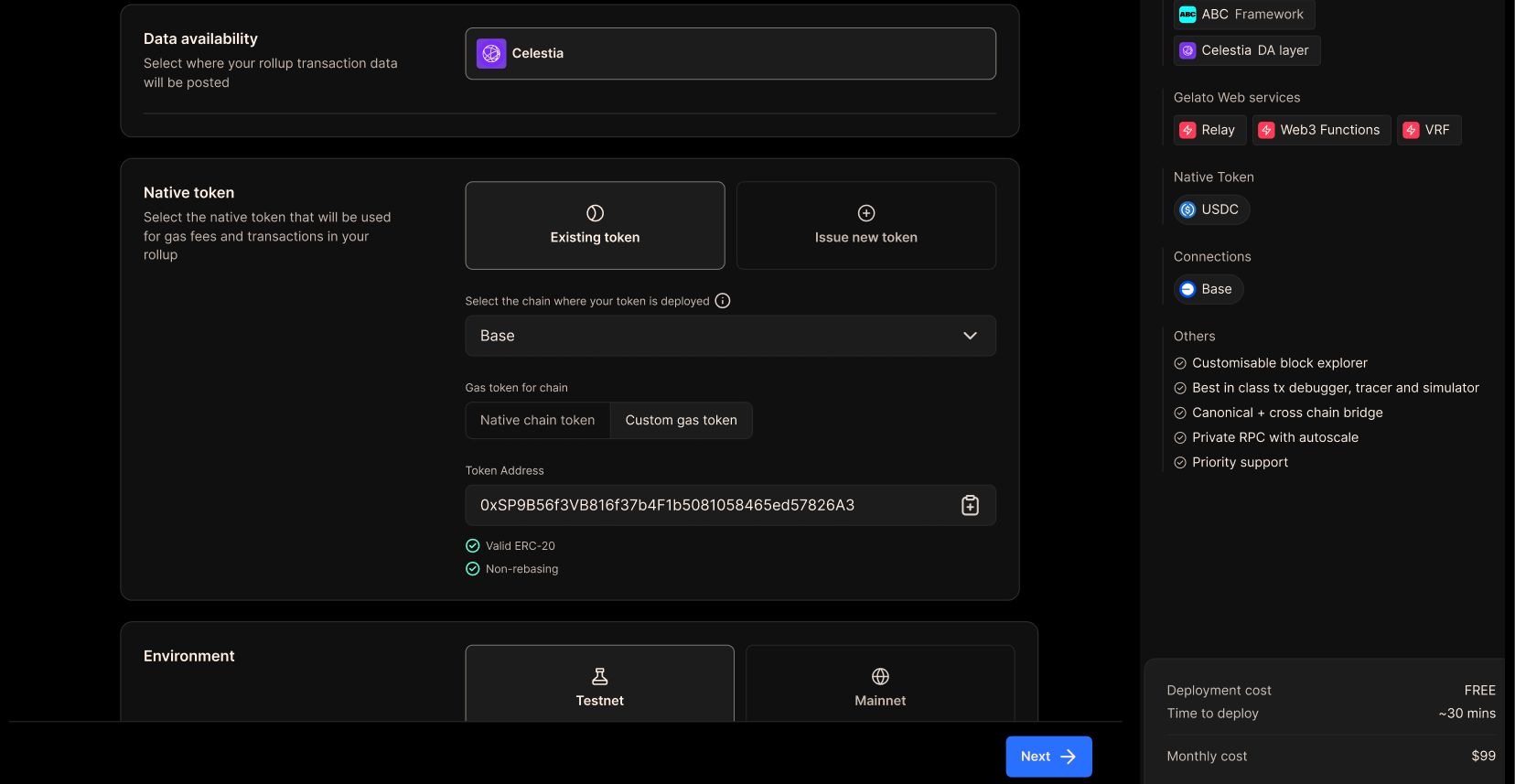Click the Relay service icon

[x=1187, y=130]
